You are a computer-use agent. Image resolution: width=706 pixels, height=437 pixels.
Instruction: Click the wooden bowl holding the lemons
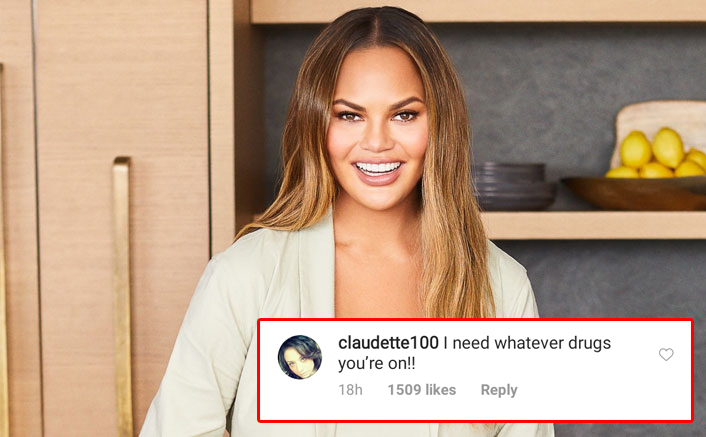[x=635, y=194]
